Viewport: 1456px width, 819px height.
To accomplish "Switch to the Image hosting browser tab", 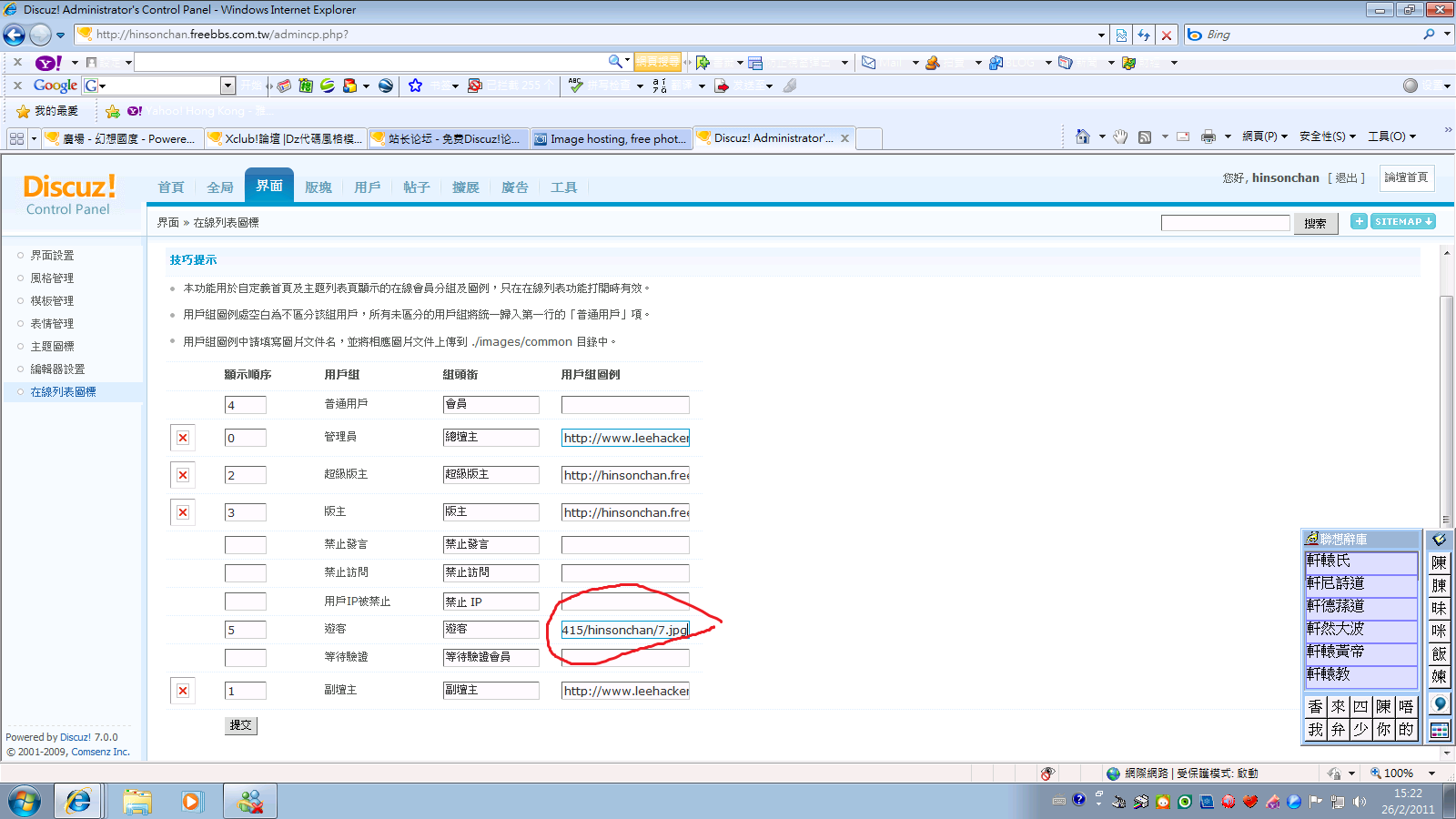I will 610,138.
